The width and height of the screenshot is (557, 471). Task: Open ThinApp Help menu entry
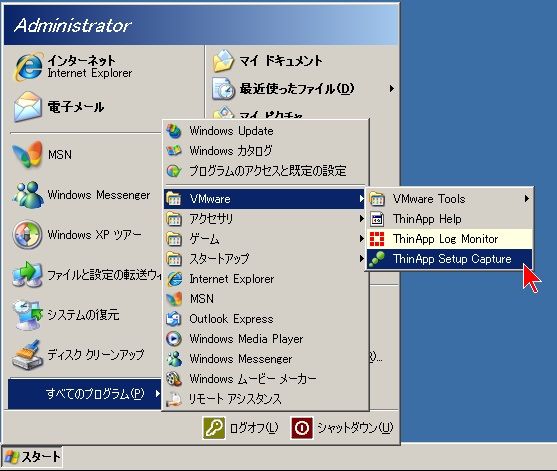click(449, 219)
